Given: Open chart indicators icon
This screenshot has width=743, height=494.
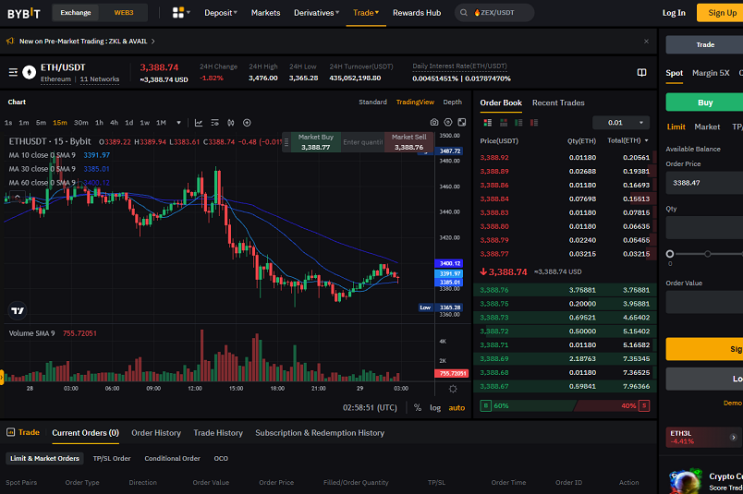Looking at the screenshot, I should (199, 123).
